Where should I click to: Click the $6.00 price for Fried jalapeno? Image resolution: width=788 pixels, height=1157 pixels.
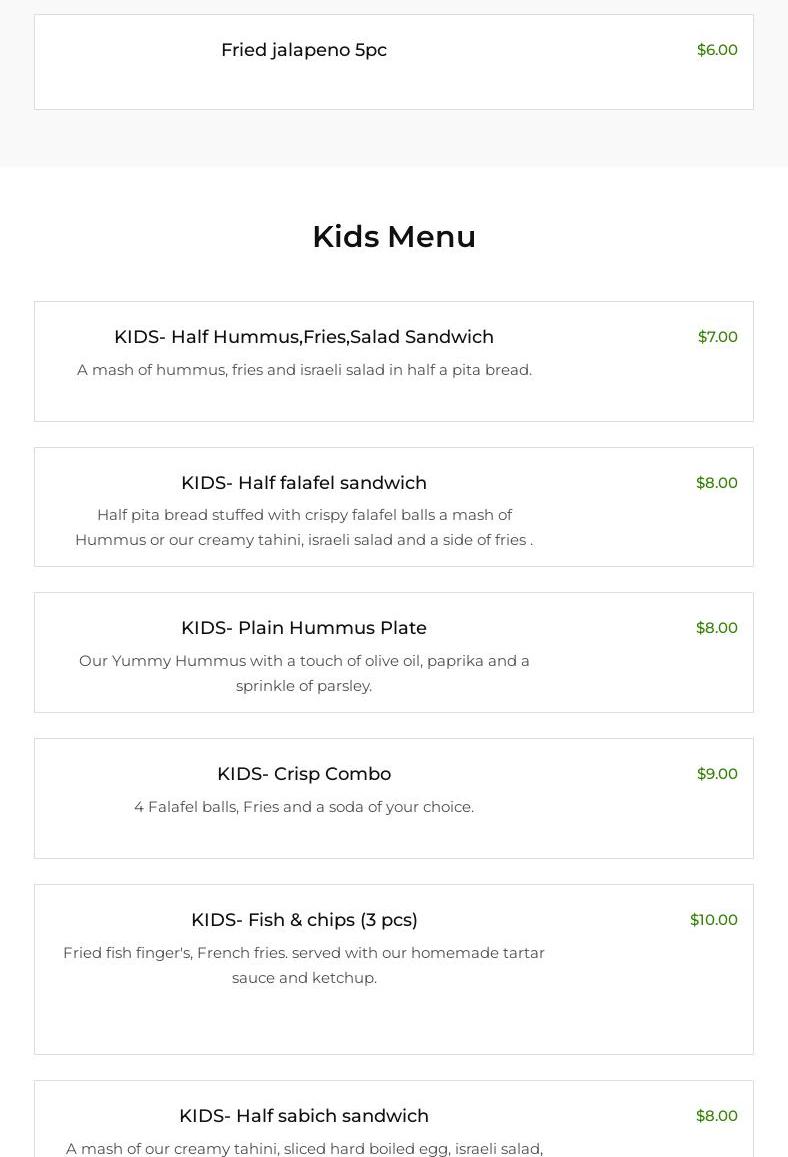tap(717, 50)
